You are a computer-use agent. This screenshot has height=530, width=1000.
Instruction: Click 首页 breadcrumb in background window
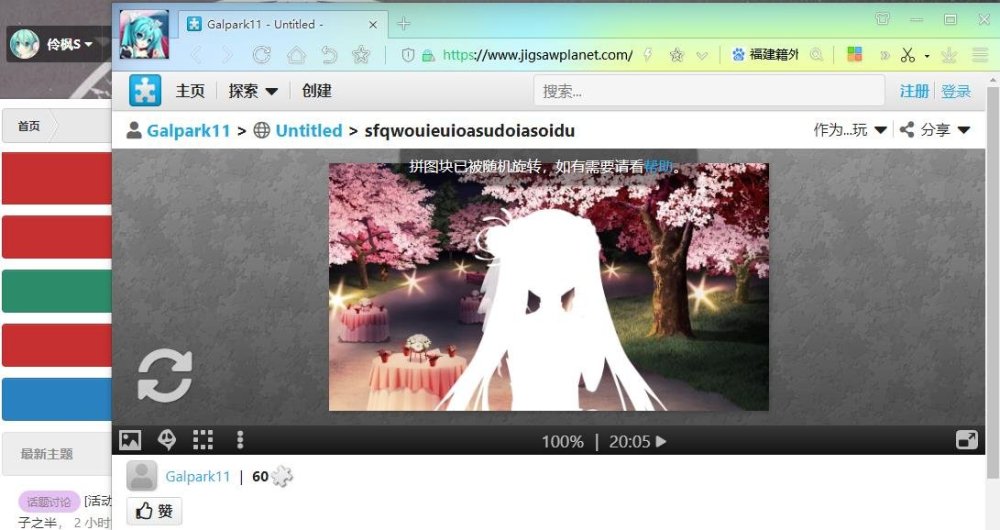click(x=29, y=126)
